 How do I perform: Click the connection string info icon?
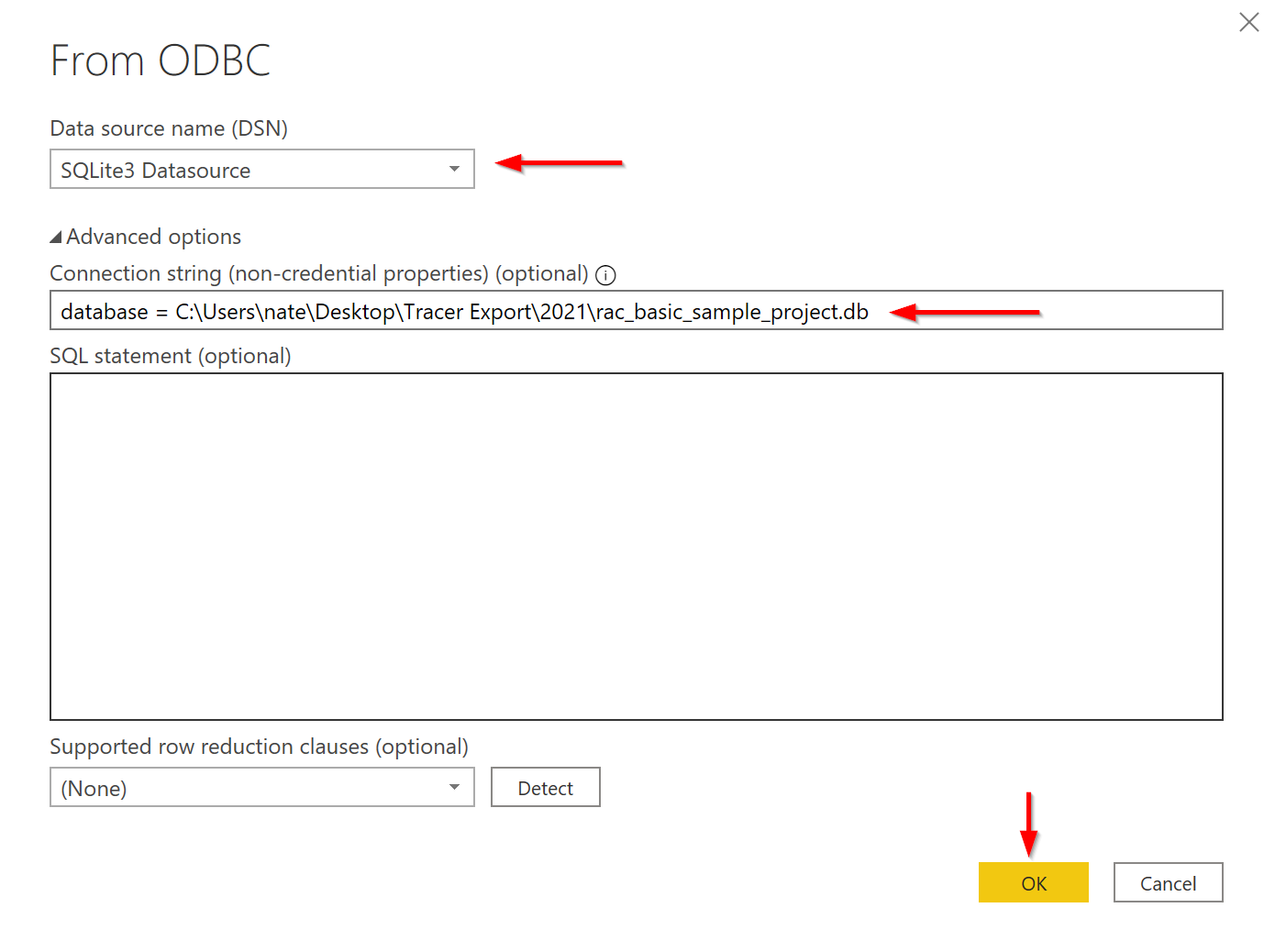click(606, 274)
